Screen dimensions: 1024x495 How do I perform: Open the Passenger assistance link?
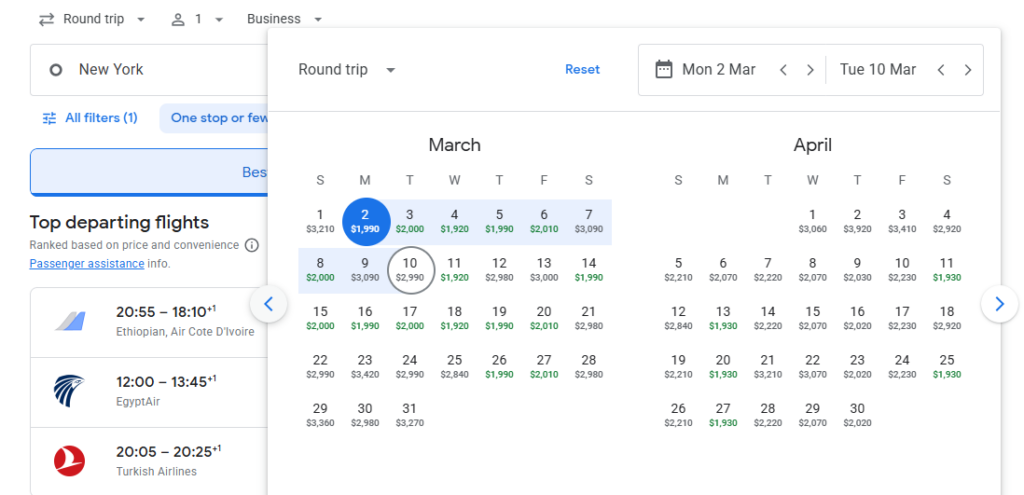(x=87, y=264)
